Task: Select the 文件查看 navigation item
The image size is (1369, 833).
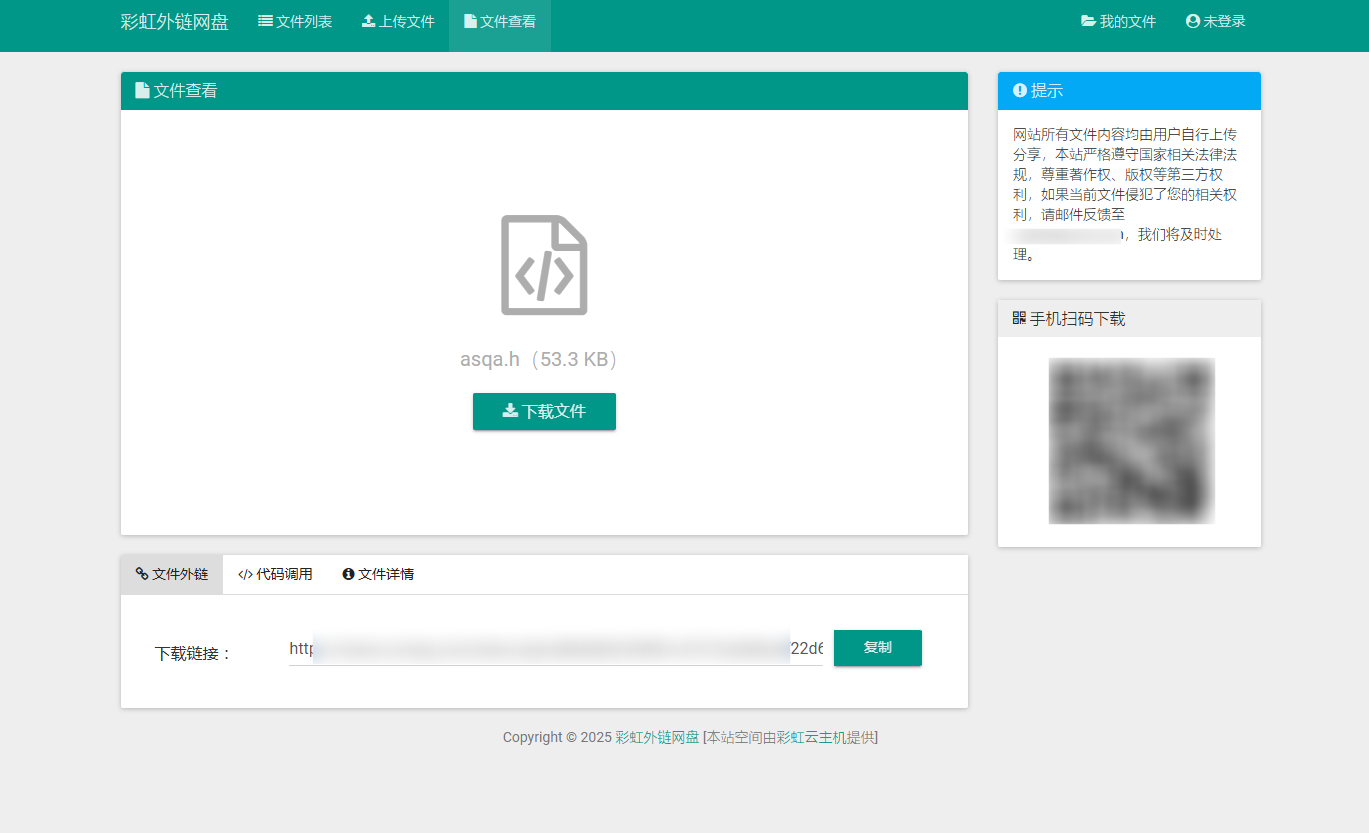Action: tap(500, 22)
